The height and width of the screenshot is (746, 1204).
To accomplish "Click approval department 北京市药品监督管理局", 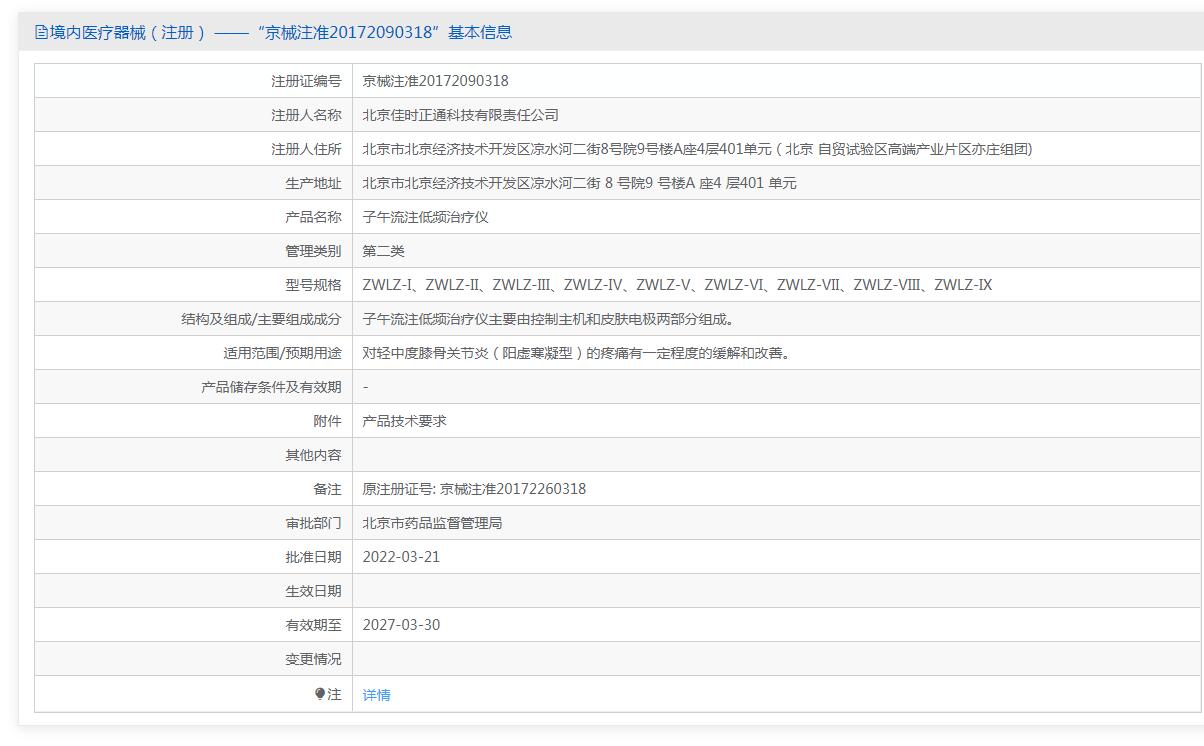I will pyautogui.click(x=432, y=523).
